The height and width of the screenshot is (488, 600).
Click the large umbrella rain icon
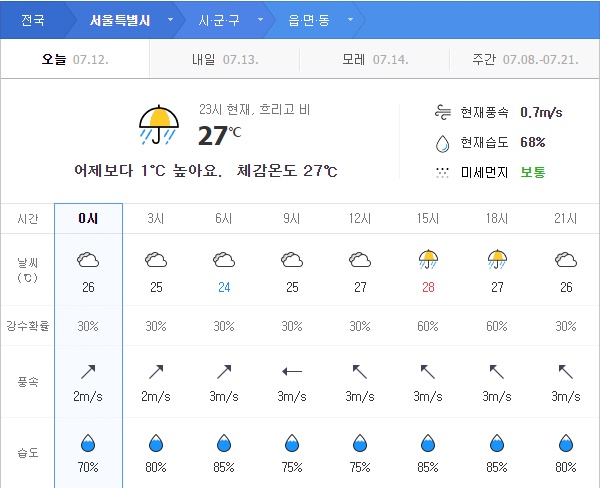tap(159, 125)
